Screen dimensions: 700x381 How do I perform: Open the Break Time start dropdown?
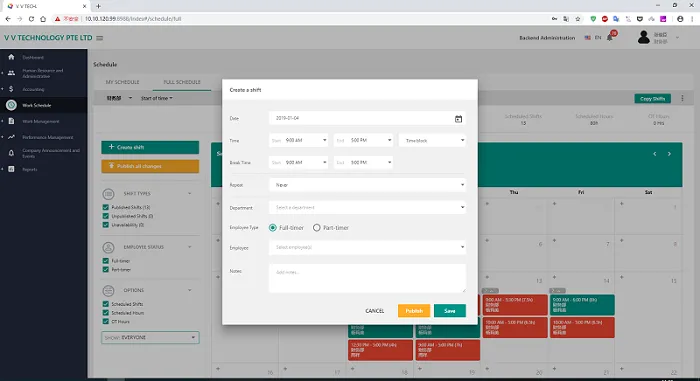point(299,163)
